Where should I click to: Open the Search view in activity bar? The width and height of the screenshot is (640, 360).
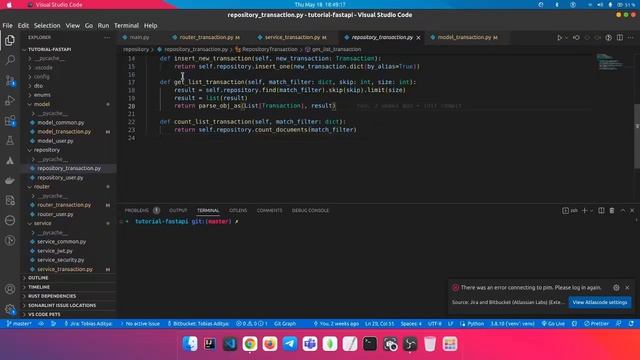coord(10,60)
